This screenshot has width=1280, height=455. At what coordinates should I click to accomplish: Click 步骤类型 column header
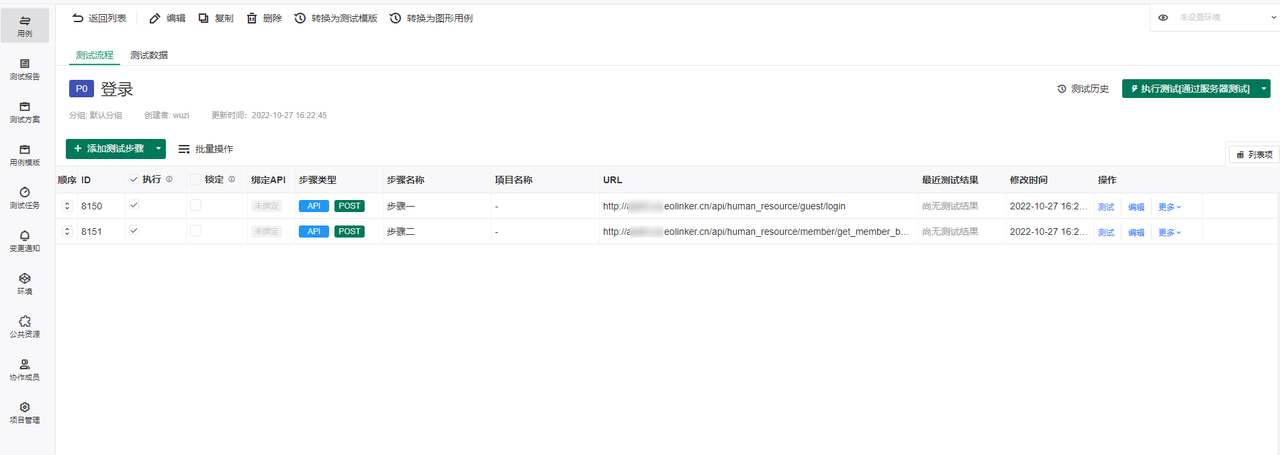coord(318,180)
